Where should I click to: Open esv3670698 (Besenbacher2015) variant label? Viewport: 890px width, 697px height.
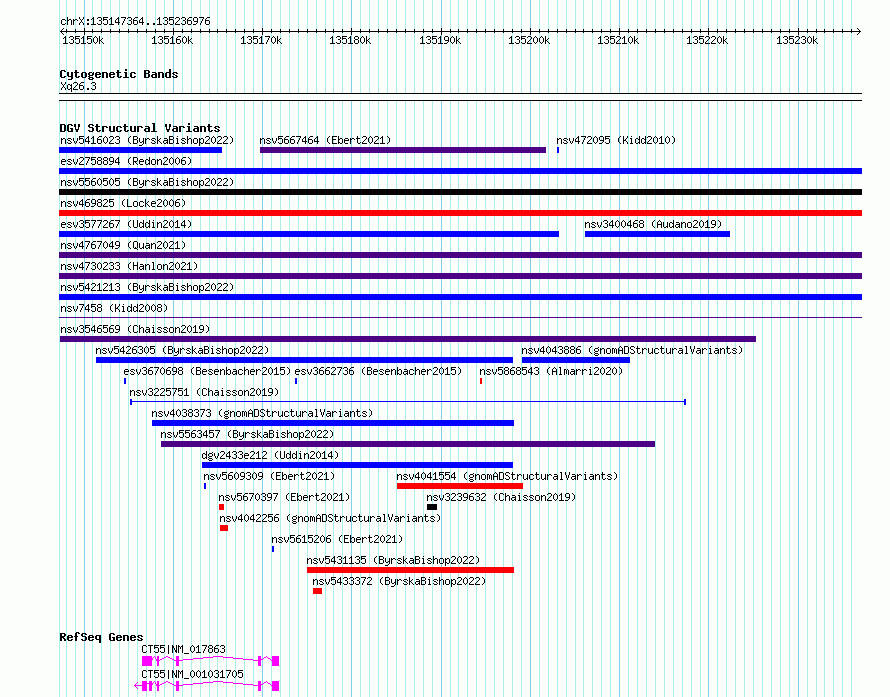207,371
